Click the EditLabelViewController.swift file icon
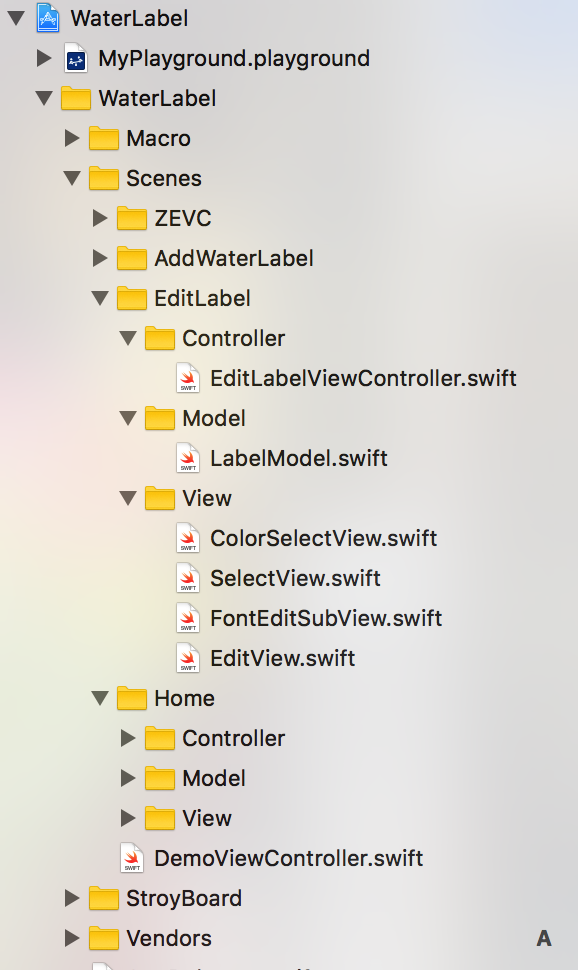Screen dimensions: 578x970 pyautogui.click(x=188, y=378)
